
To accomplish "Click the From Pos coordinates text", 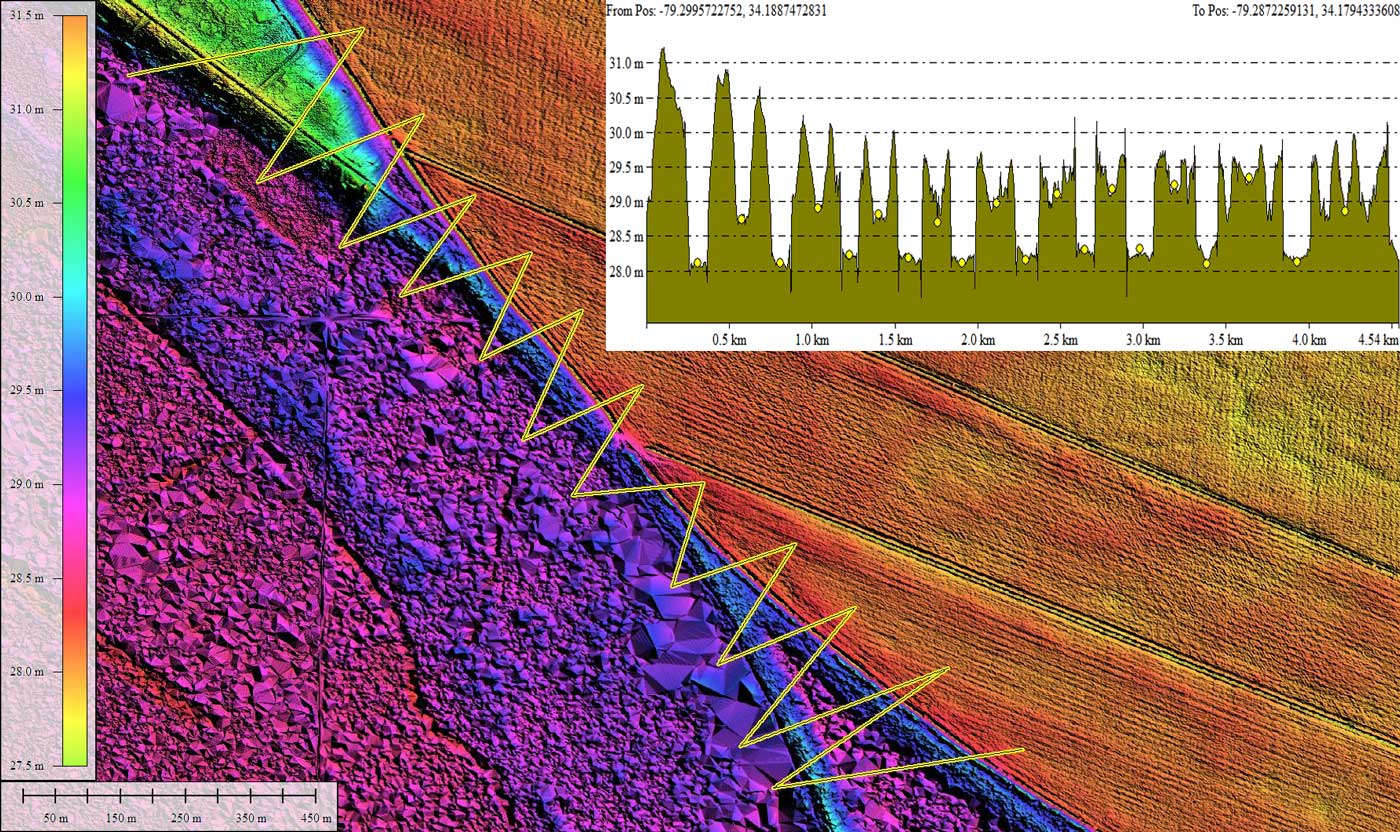I will pos(717,10).
